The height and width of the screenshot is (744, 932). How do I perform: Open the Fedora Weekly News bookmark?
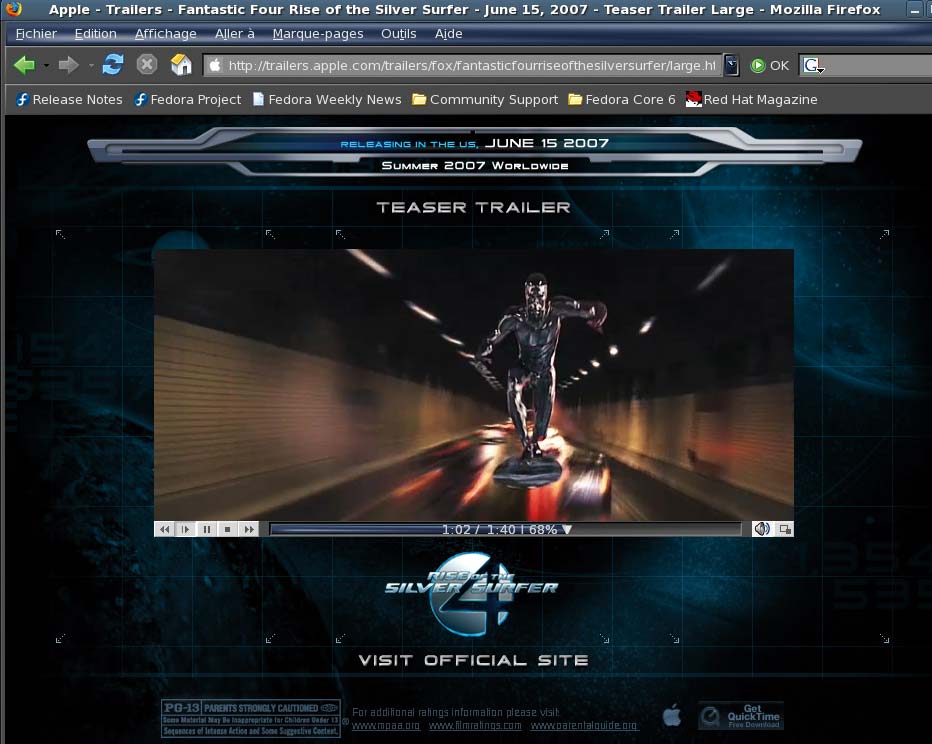click(x=327, y=99)
